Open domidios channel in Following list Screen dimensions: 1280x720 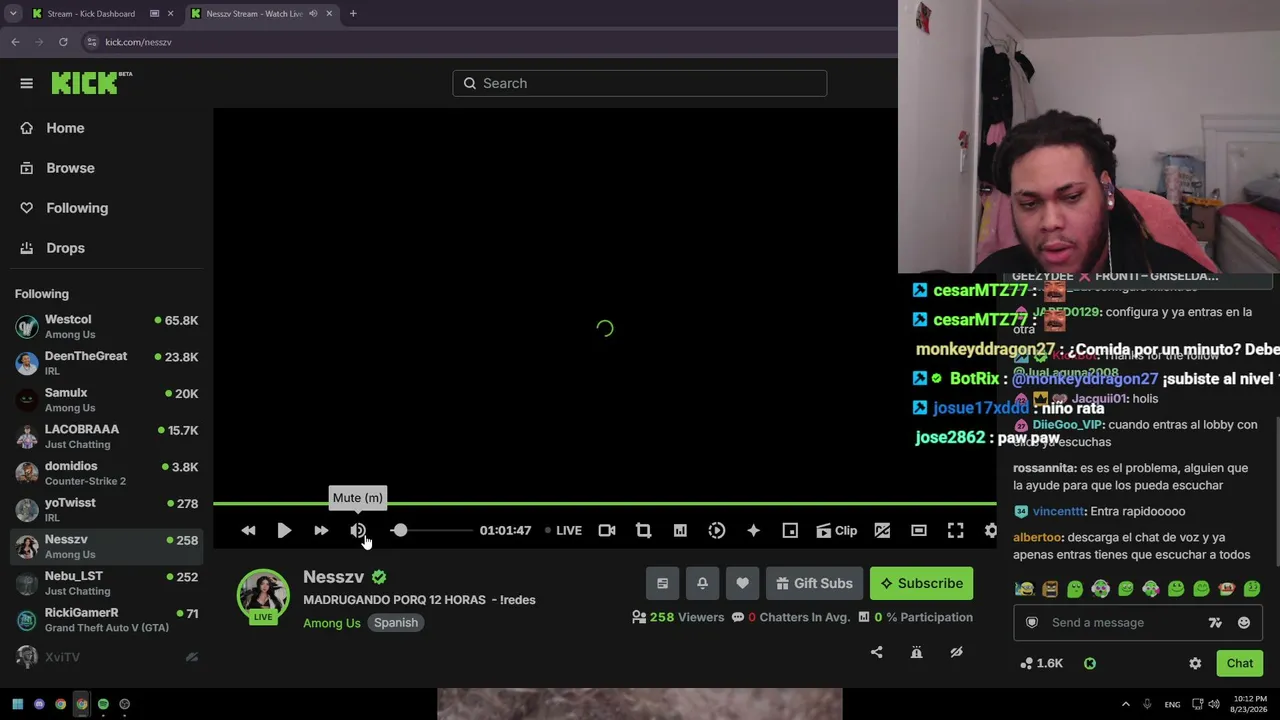coord(106,473)
